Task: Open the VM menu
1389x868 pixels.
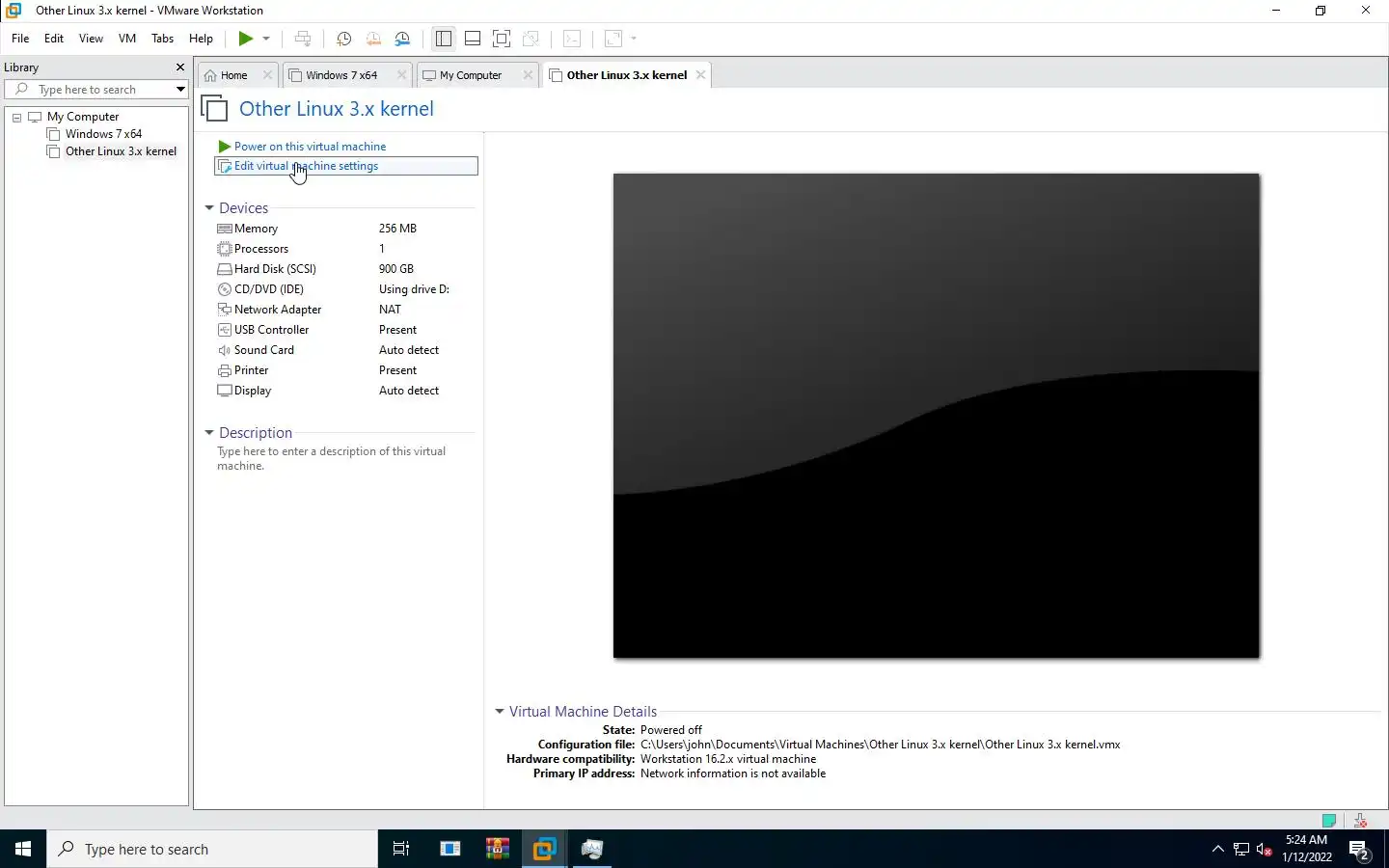Action: pyautogui.click(x=127, y=39)
